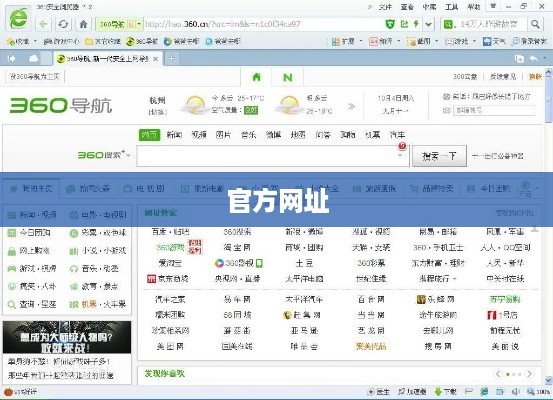The width and height of the screenshot is (553, 400).
Task: Select the 地图 search tab
Action: (x=298, y=135)
